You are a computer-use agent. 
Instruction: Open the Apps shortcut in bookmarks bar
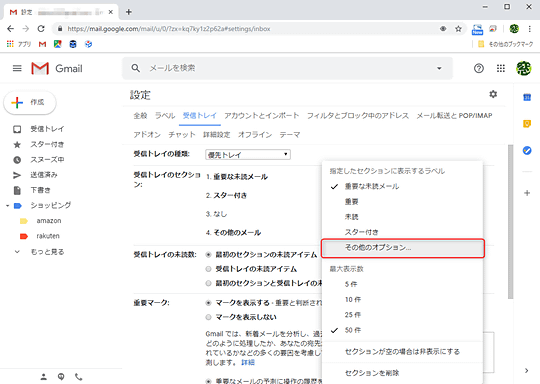click(x=19, y=44)
